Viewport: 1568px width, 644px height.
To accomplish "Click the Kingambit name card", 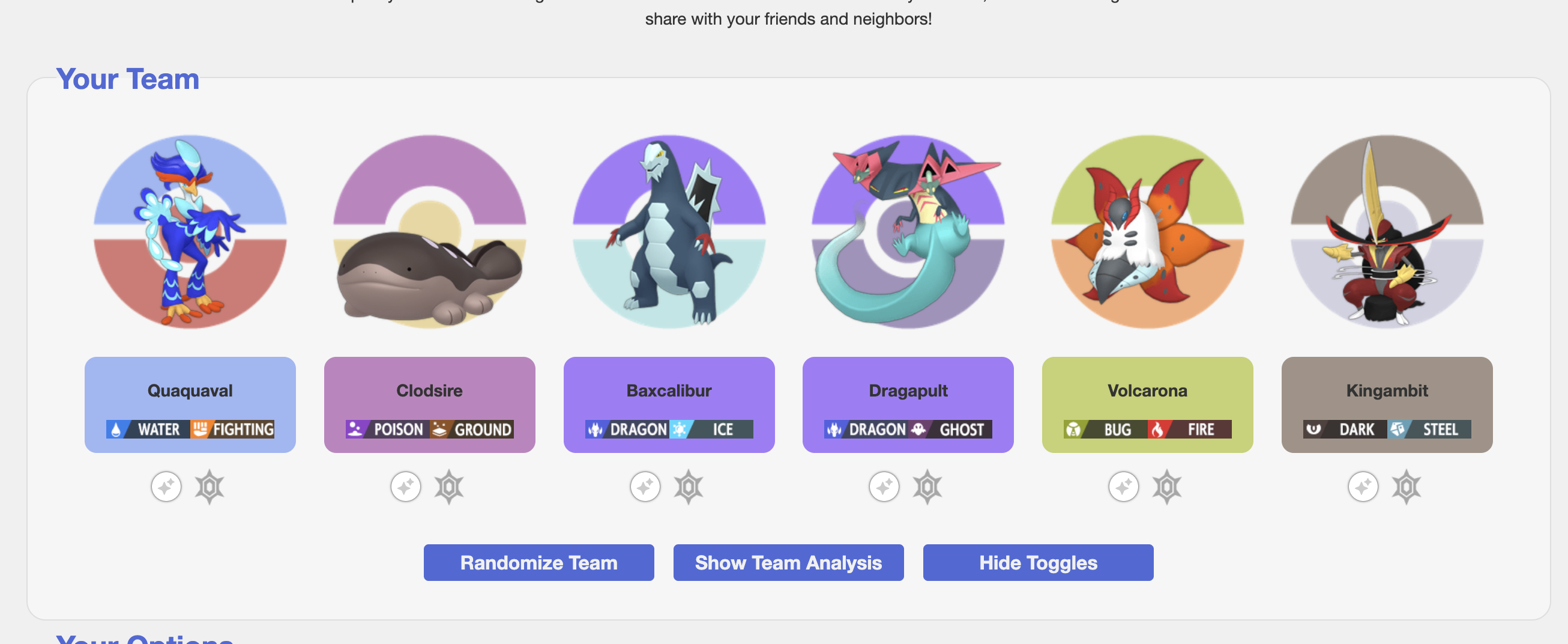I will (1387, 404).
